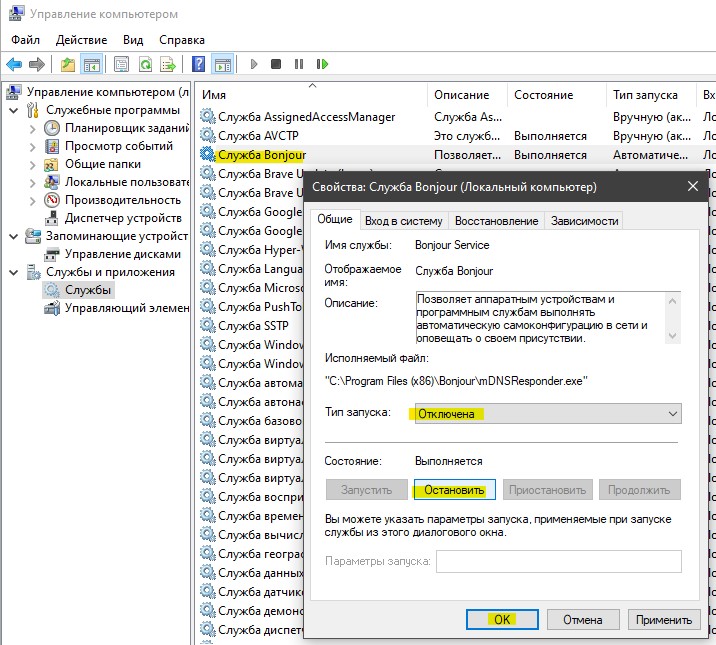Click the Остановить button
716x645 pixels.
tap(454, 490)
